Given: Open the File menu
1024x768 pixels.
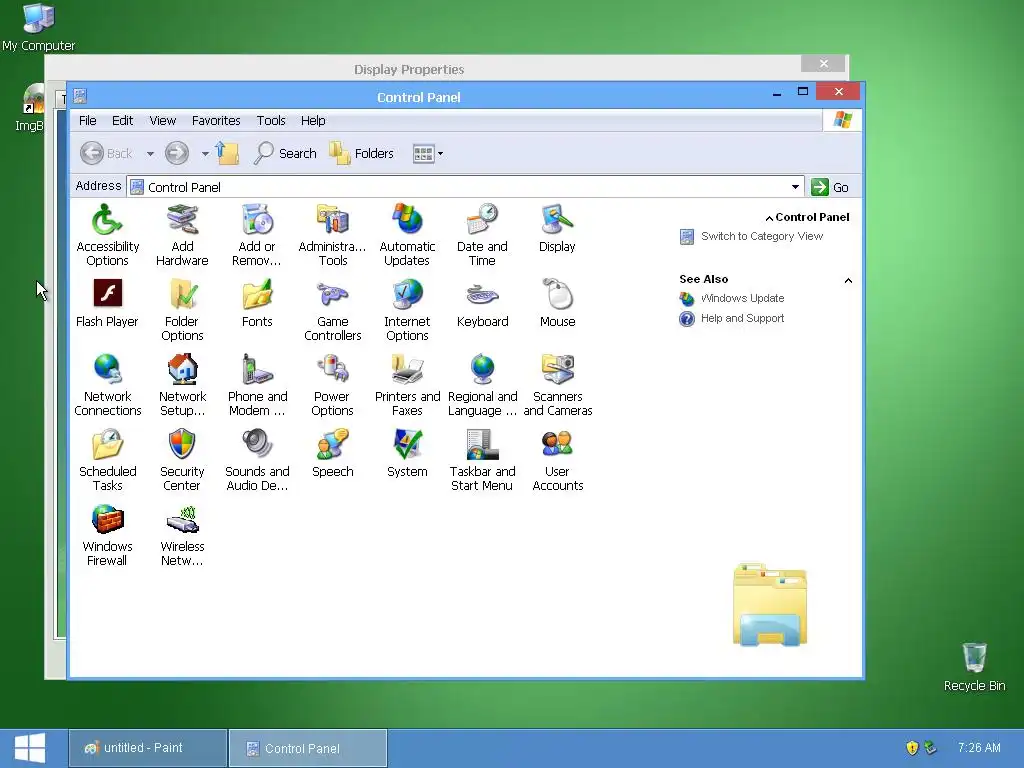Looking at the screenshot, I should tap(88, 121).
